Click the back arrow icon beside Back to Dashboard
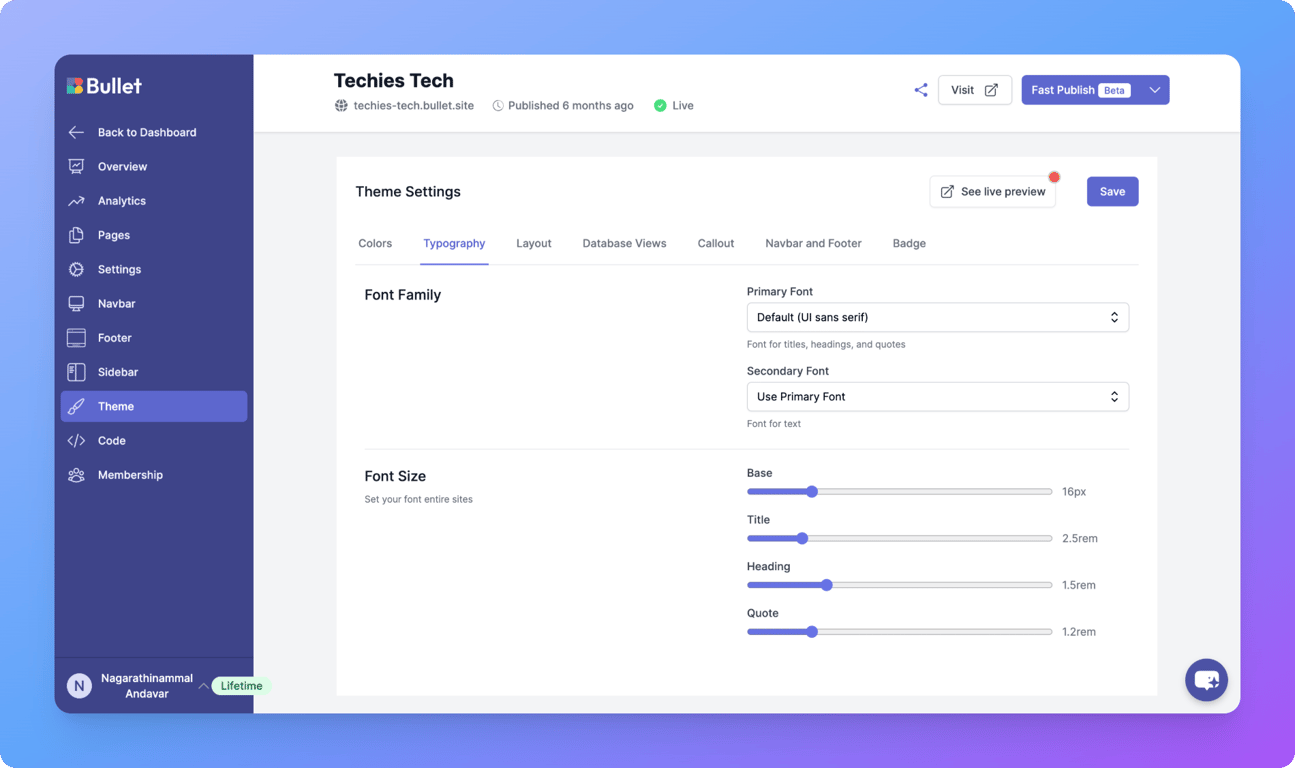This screenshot has height=768, width=1295. pos(76,132)
